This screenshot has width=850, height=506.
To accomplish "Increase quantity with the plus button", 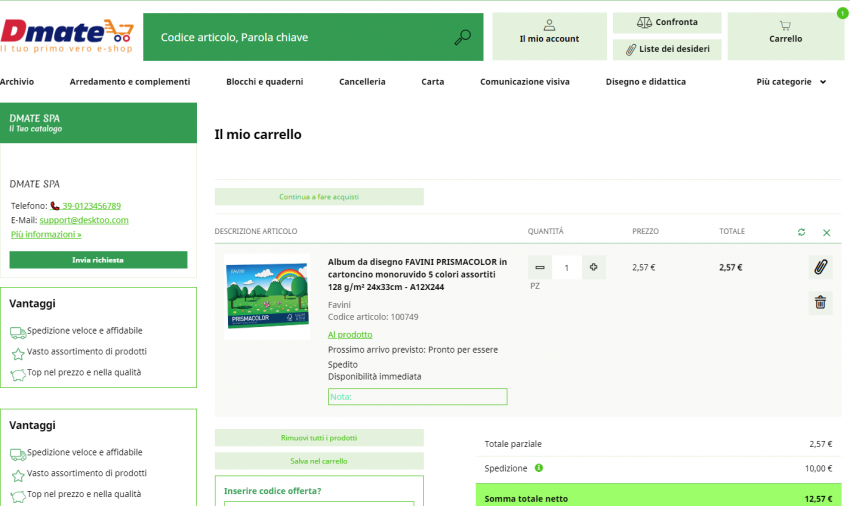I will pyautogui.click(x=594, y=267).
